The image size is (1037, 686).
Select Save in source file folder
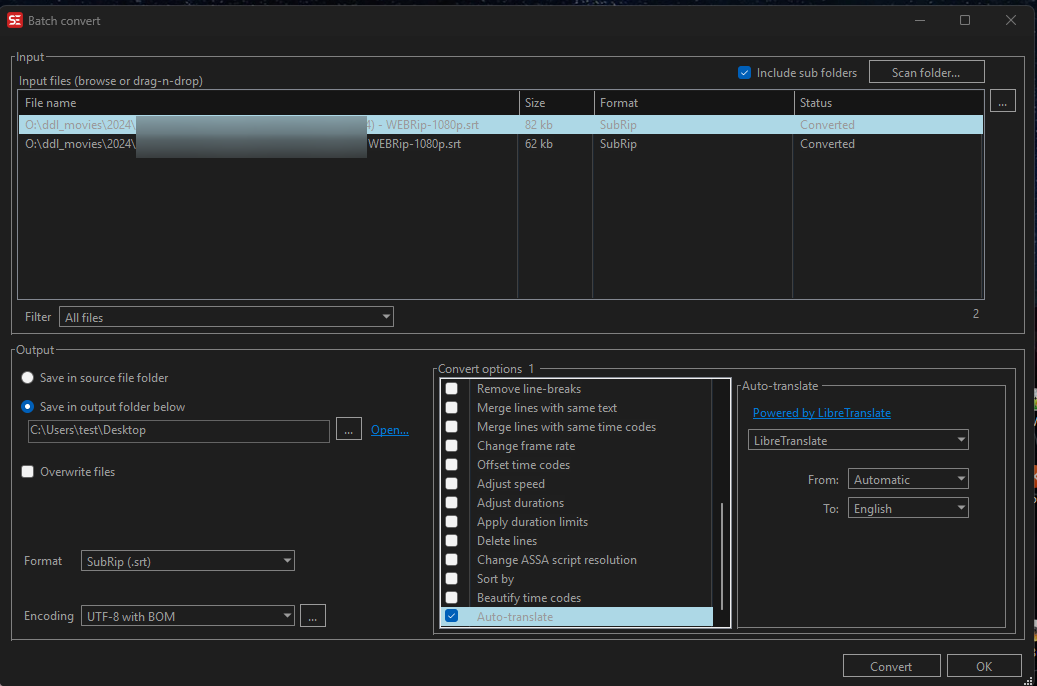coord(28,378)
